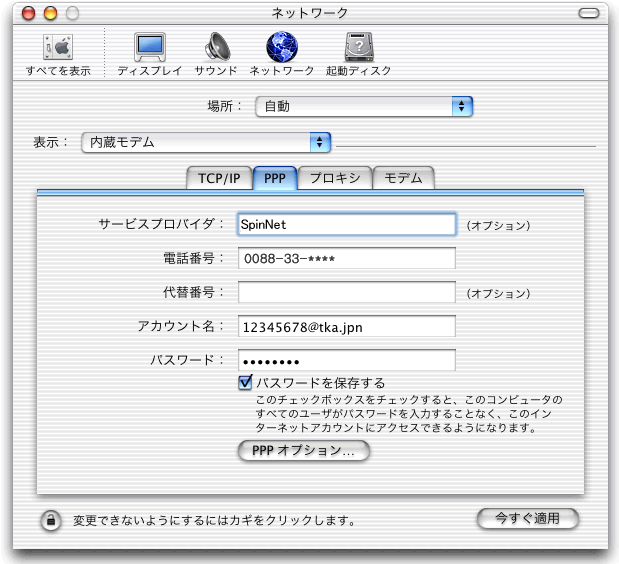Image resolution: width=619 pixels, height=564 pixels.
Task: Open the Modem (モデム) tab
Action: [x=403, y=179]
